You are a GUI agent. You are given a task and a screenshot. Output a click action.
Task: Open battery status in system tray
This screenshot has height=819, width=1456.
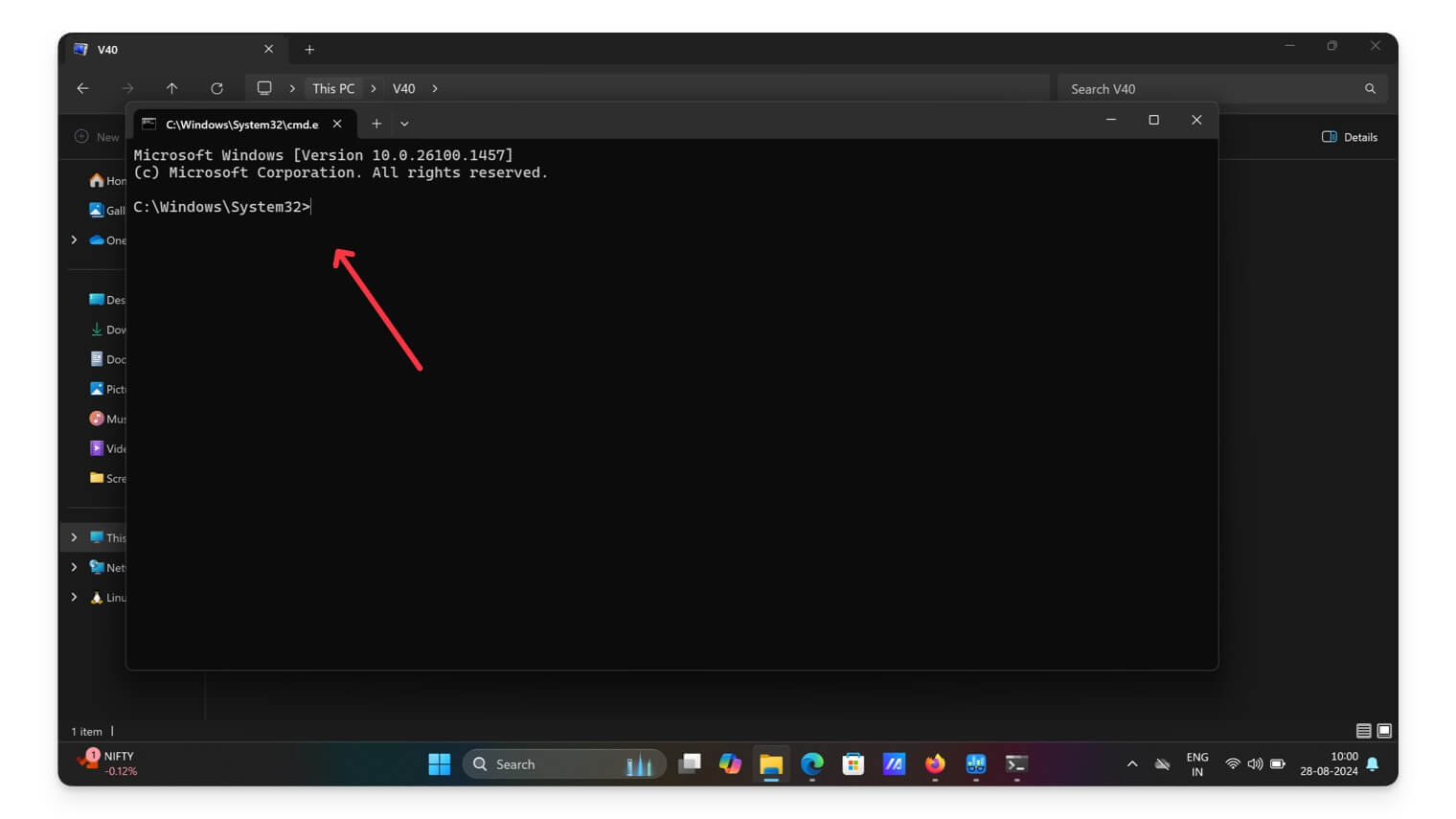pyautogui.click(x=1278, y=763)
